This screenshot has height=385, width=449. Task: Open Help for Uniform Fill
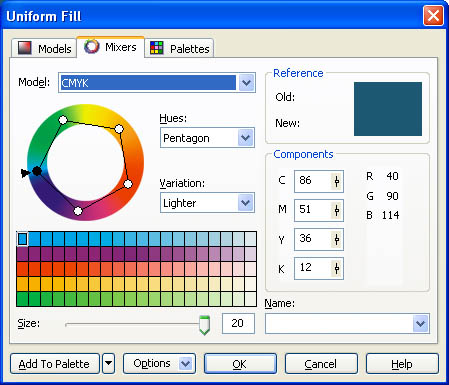click(402, 364)
